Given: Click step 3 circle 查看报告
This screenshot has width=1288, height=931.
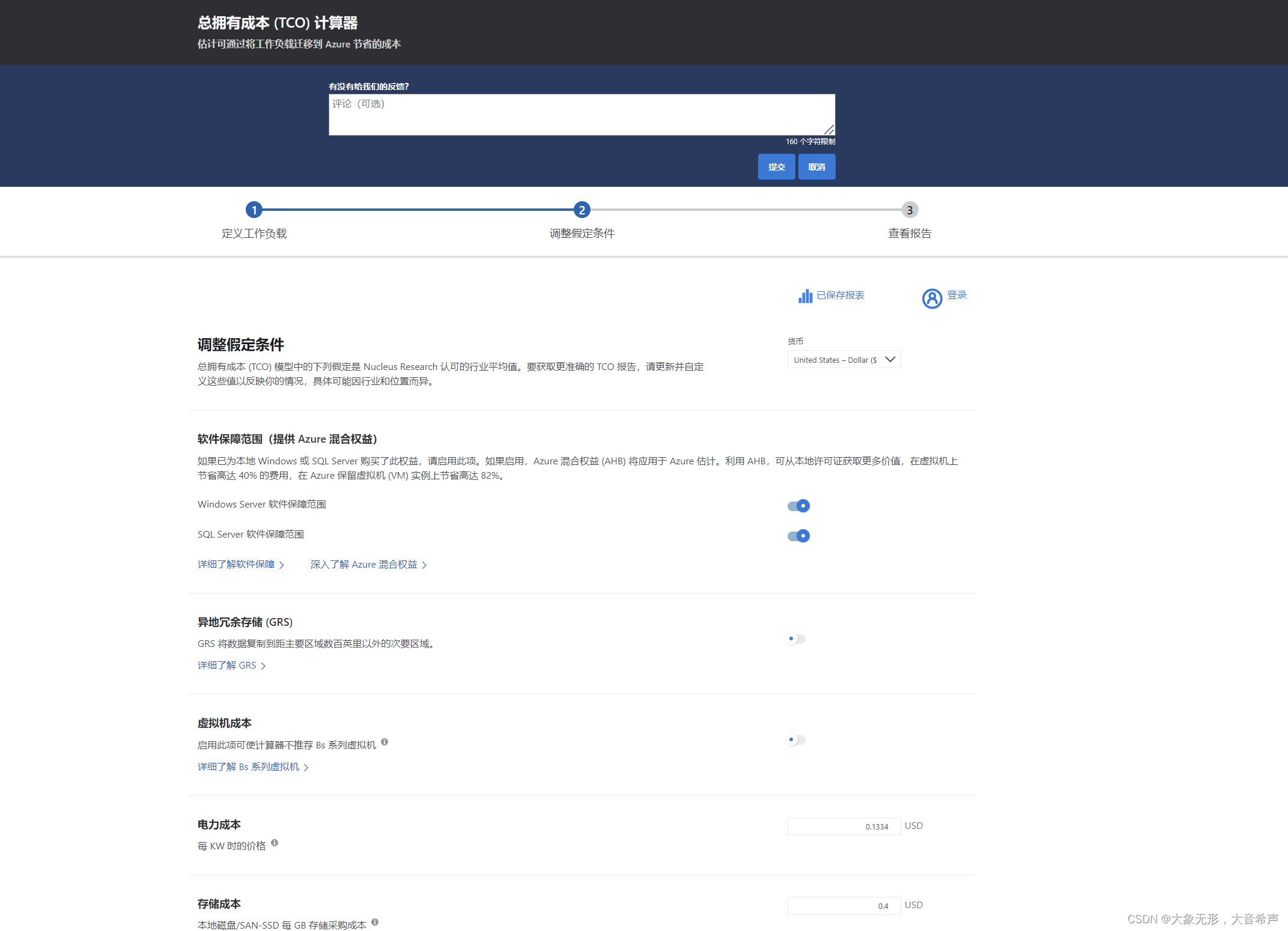Looking at the screenshot, I should [910, 210].
